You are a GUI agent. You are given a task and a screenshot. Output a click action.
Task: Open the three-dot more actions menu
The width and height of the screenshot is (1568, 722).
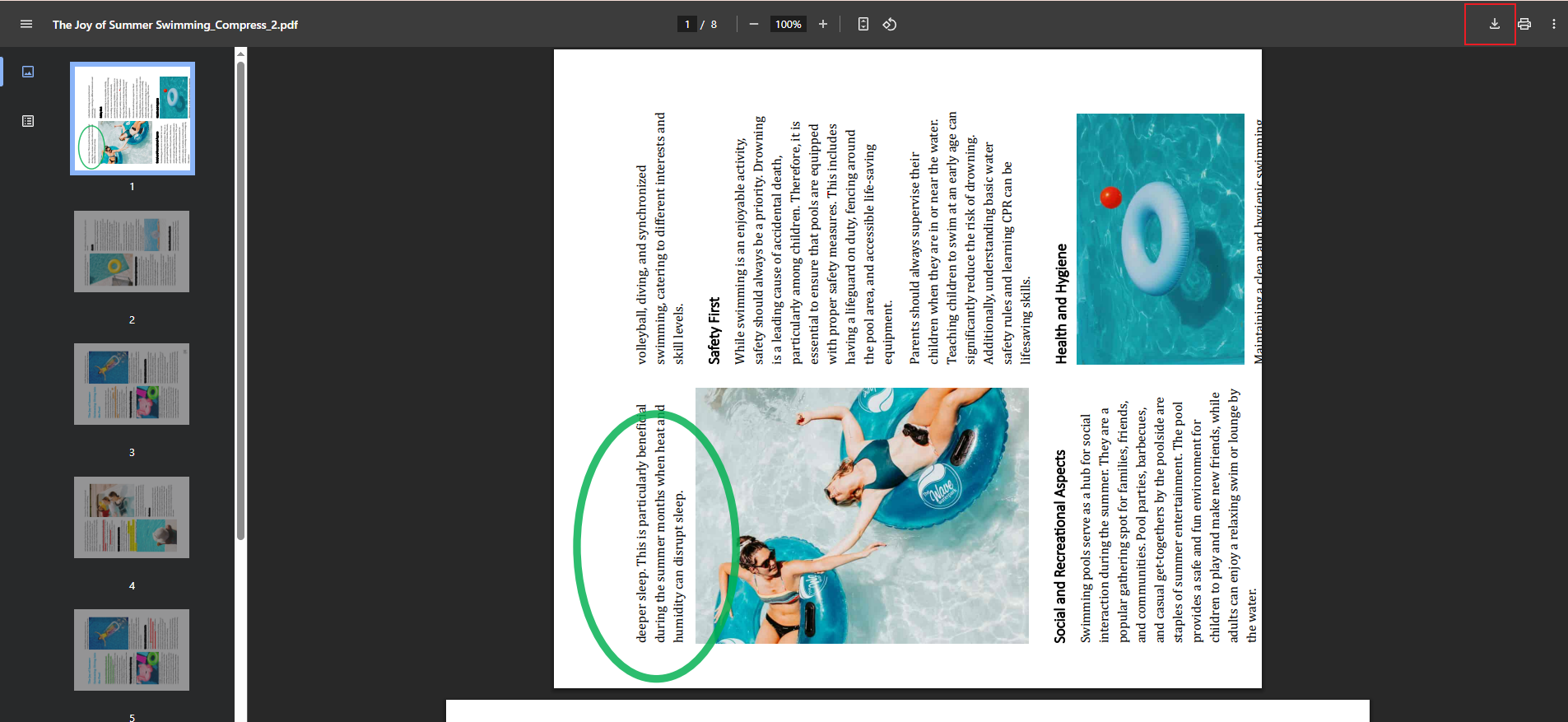pyautogui.click(x=1553, y=25)
